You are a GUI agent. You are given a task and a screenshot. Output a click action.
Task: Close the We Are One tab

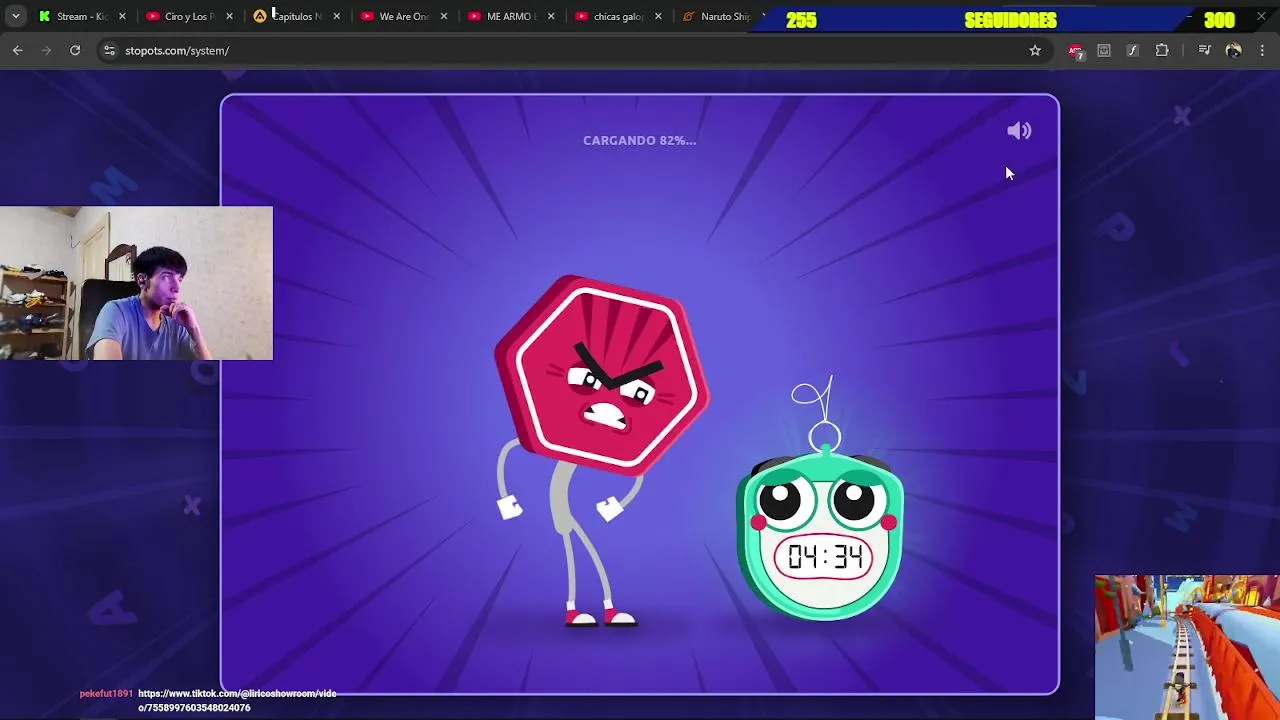[444, 16]
